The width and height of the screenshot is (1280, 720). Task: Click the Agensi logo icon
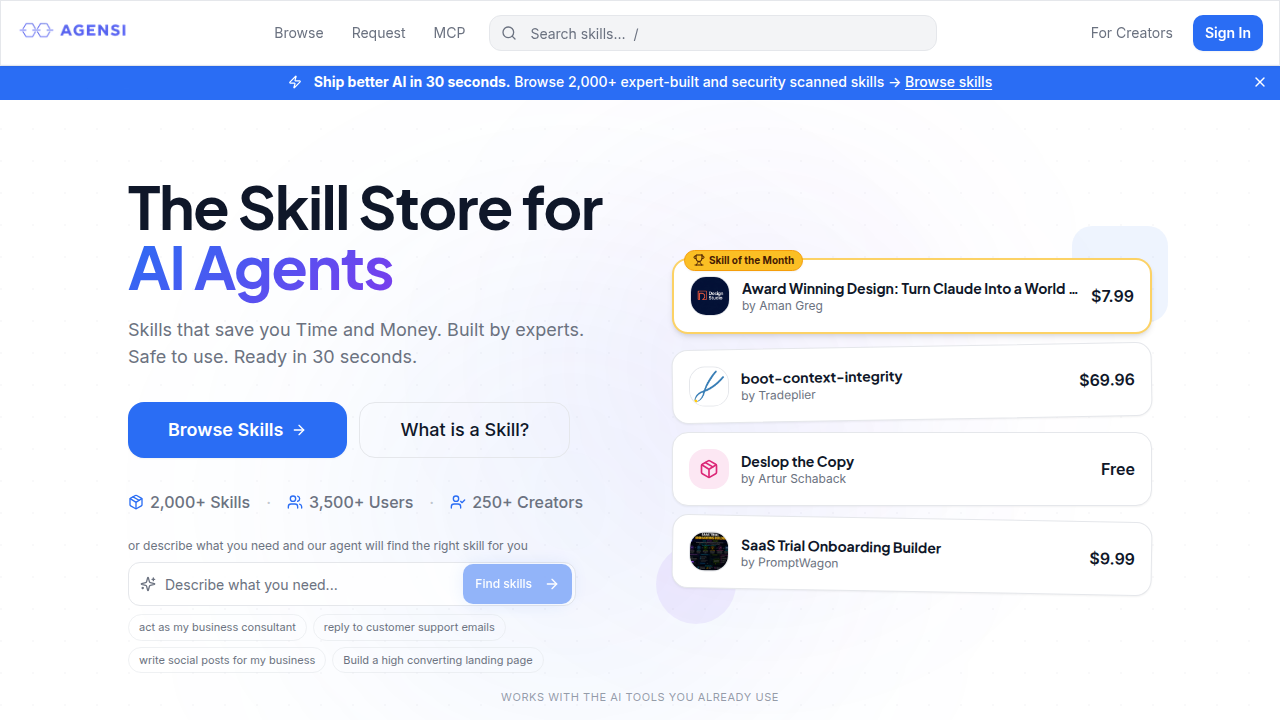pyautogui.click(x=37, y=31)
